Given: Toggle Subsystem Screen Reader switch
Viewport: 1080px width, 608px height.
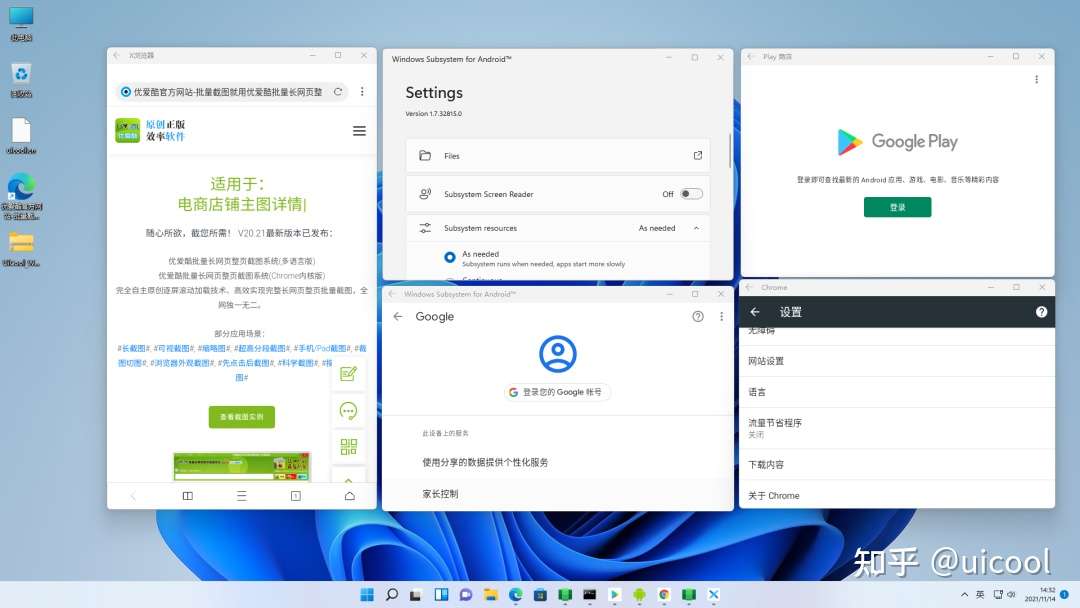Looking at the screenshot, I should click(x=691, y=194).
